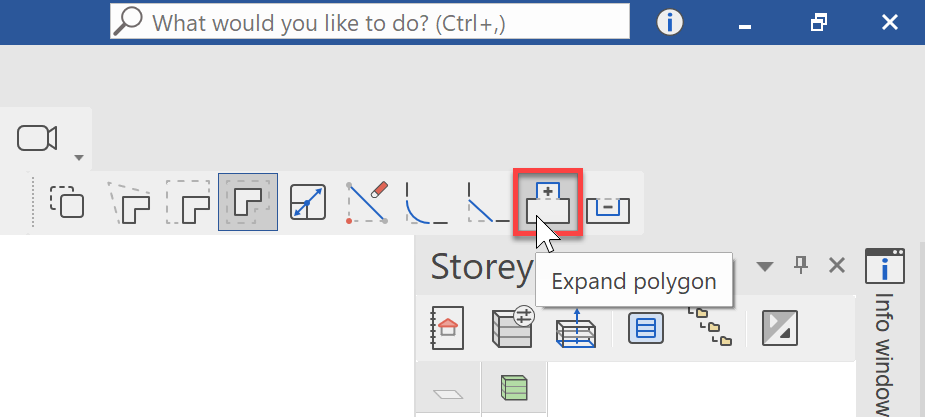This screenshot has width=925, height=417.
Task: Click the info help button in title bar
Action: point(669,23)
